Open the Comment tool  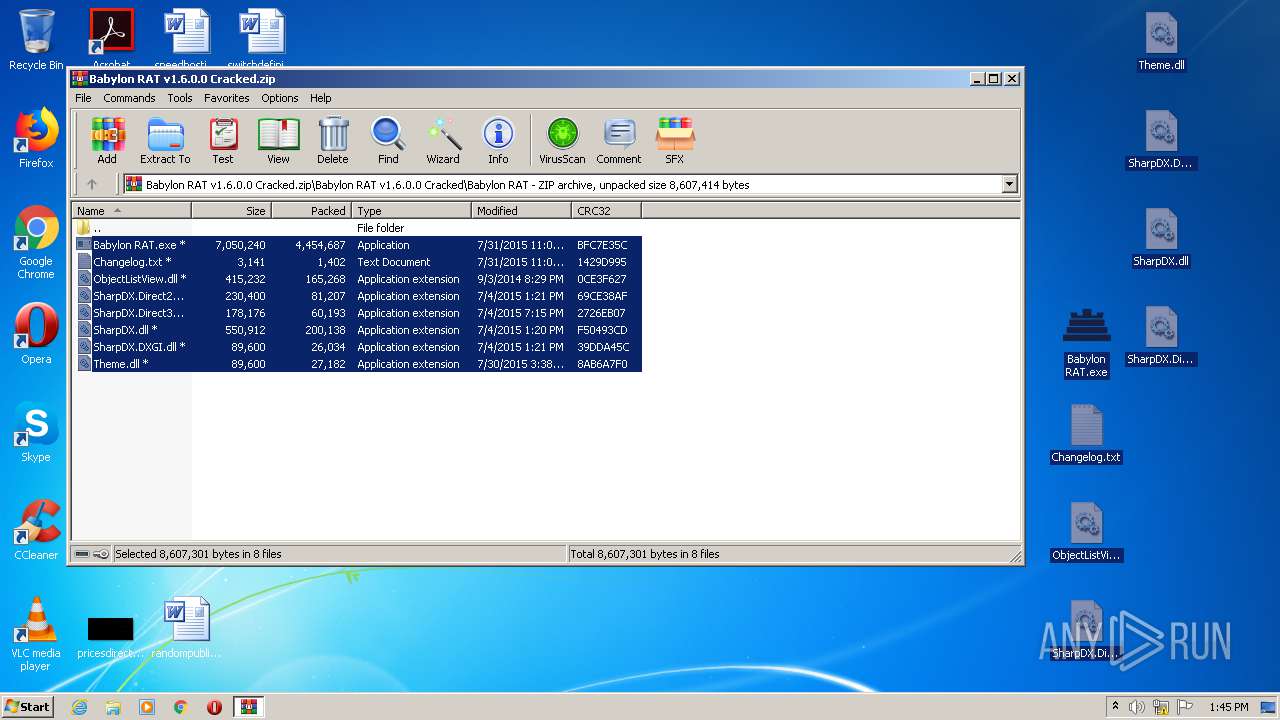[619, 140]
